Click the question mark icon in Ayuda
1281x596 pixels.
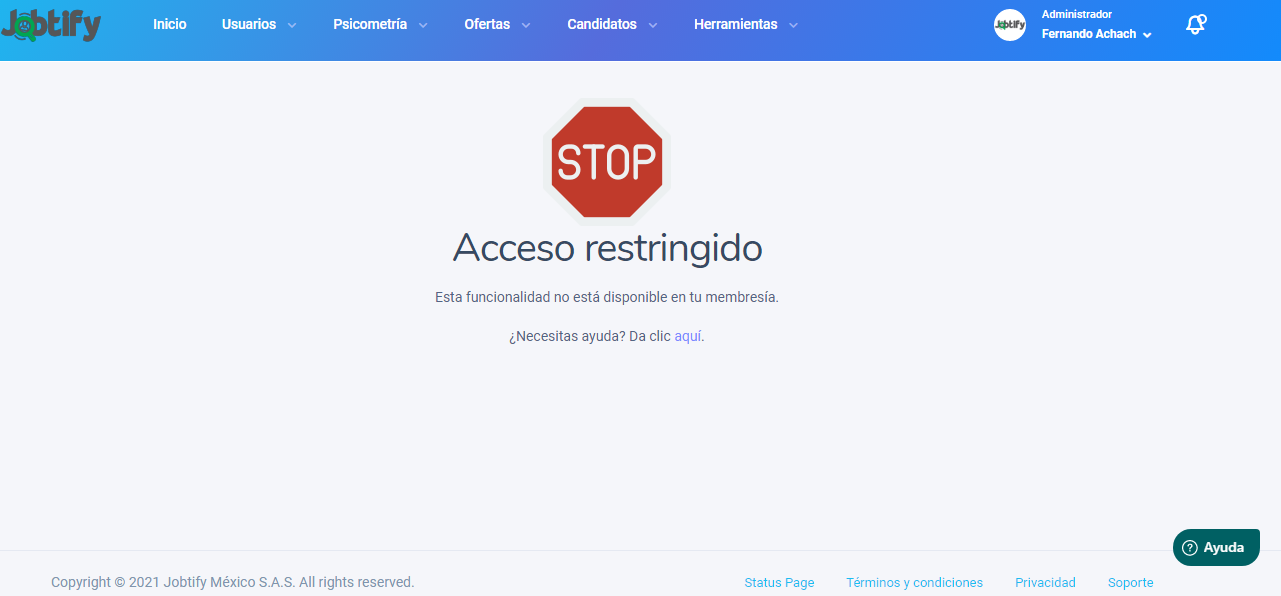[x=1190, y=548]
